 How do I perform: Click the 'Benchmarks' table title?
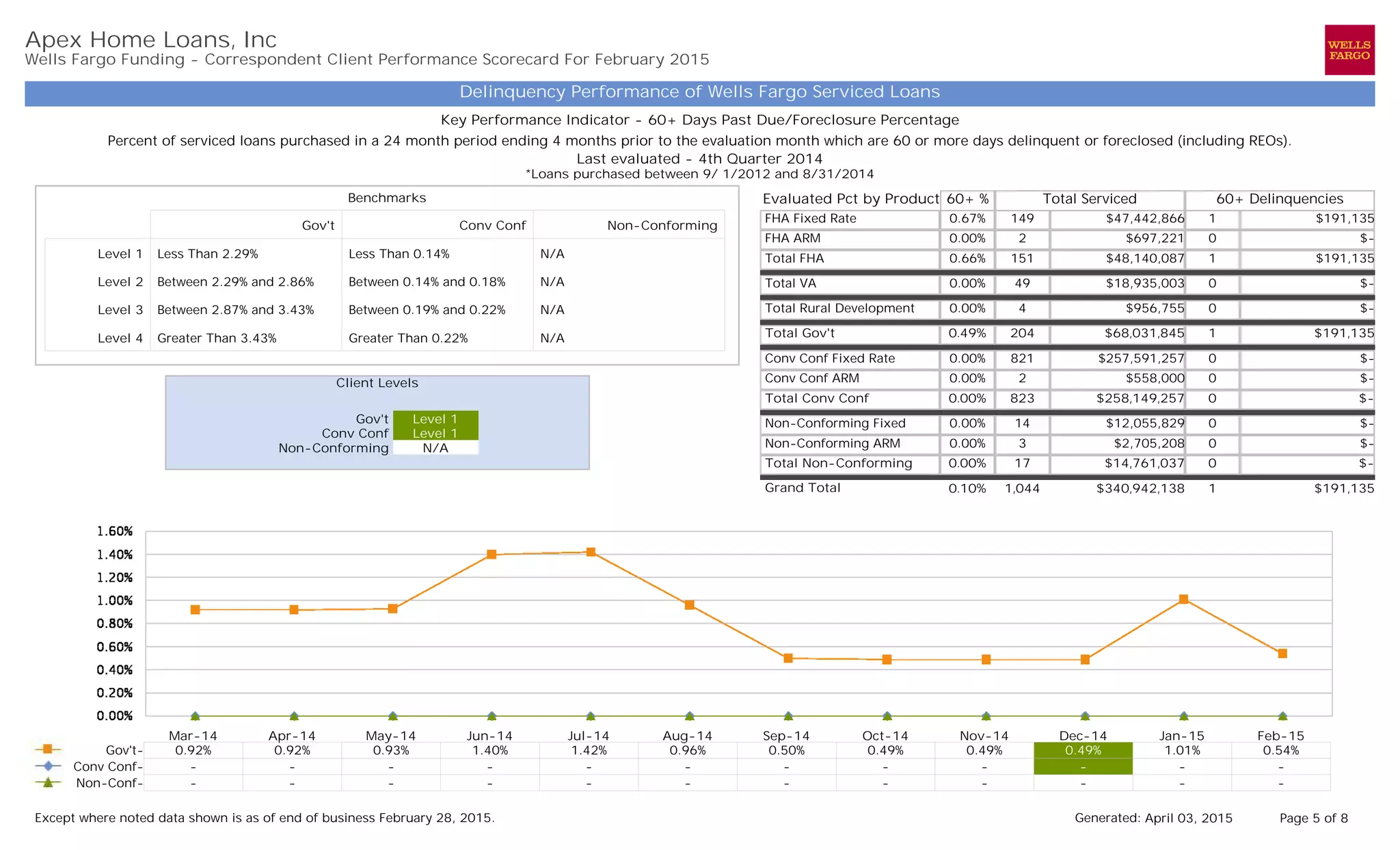point(387,198)
